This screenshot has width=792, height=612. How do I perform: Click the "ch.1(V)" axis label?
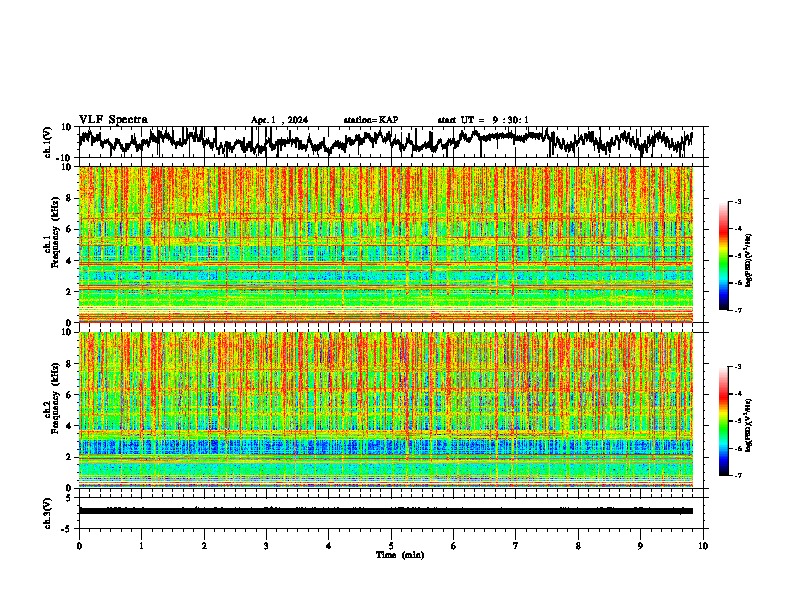click(48, 142)
